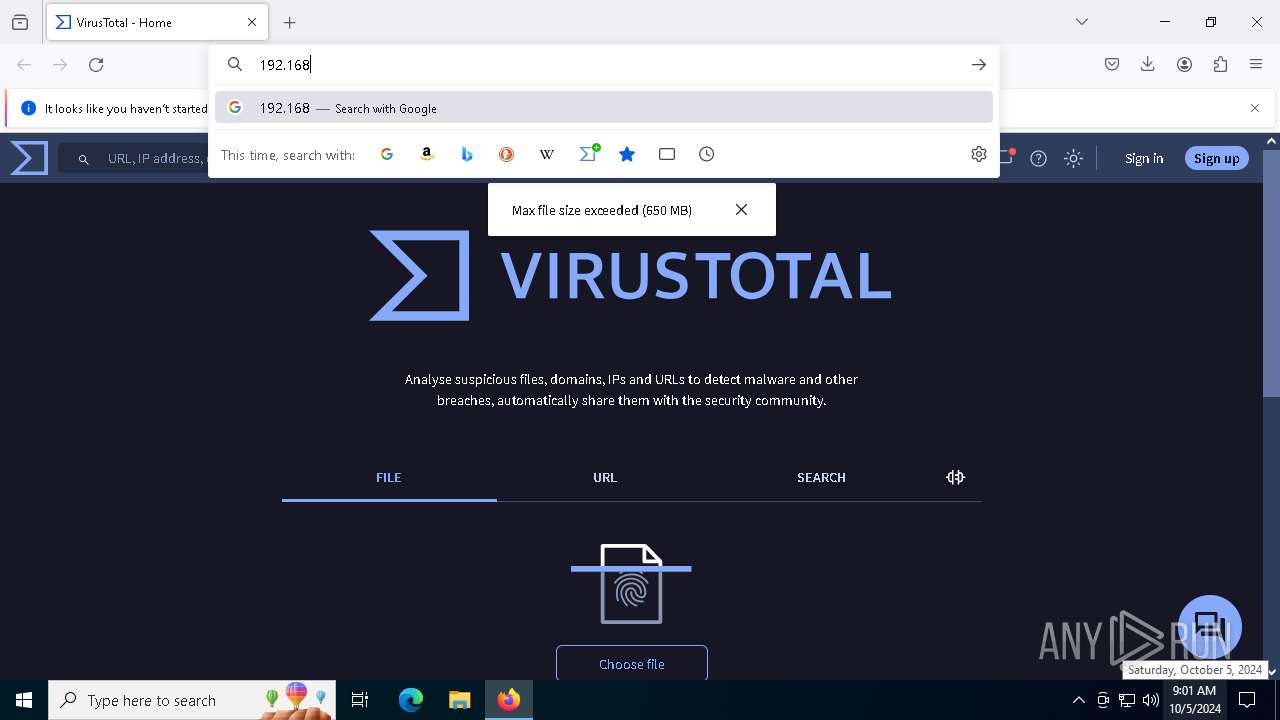This screenshot has height=720, width=1280.
Task: Click the VirusTotal URL/IP search field
Action: point(135,158)
